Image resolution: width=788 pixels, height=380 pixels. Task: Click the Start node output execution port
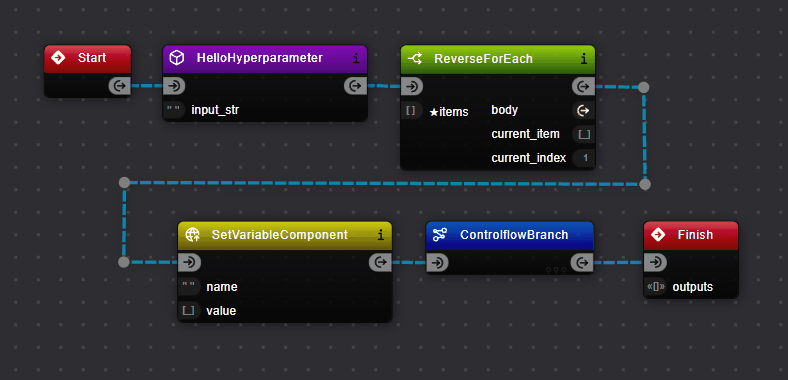click(x=120, y=86)
